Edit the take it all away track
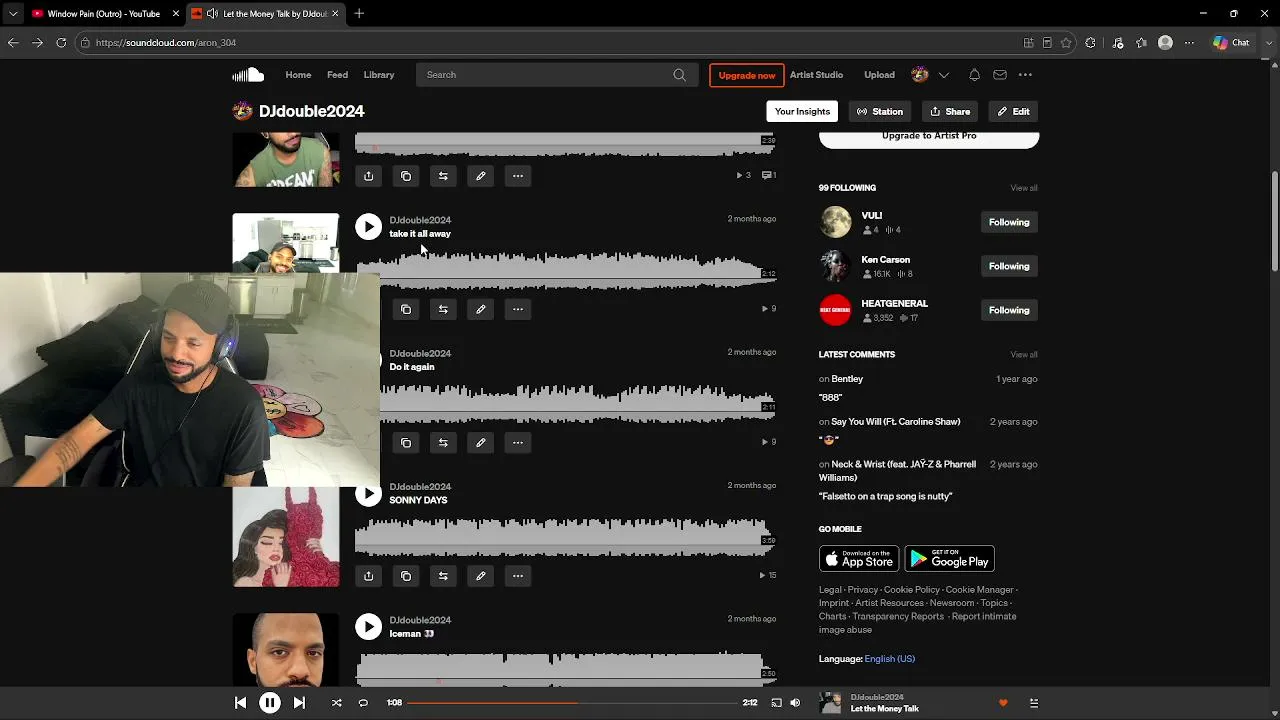 [481, 309]
